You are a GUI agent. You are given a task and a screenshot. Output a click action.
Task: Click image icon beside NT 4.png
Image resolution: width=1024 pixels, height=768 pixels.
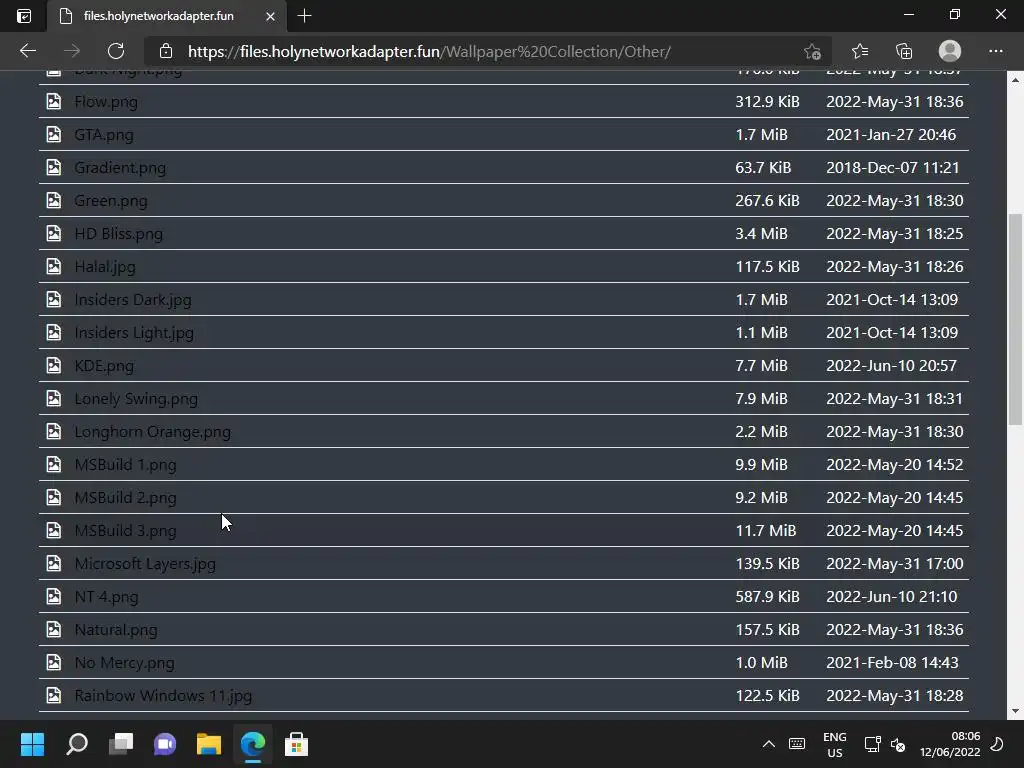tap(54, 596)
